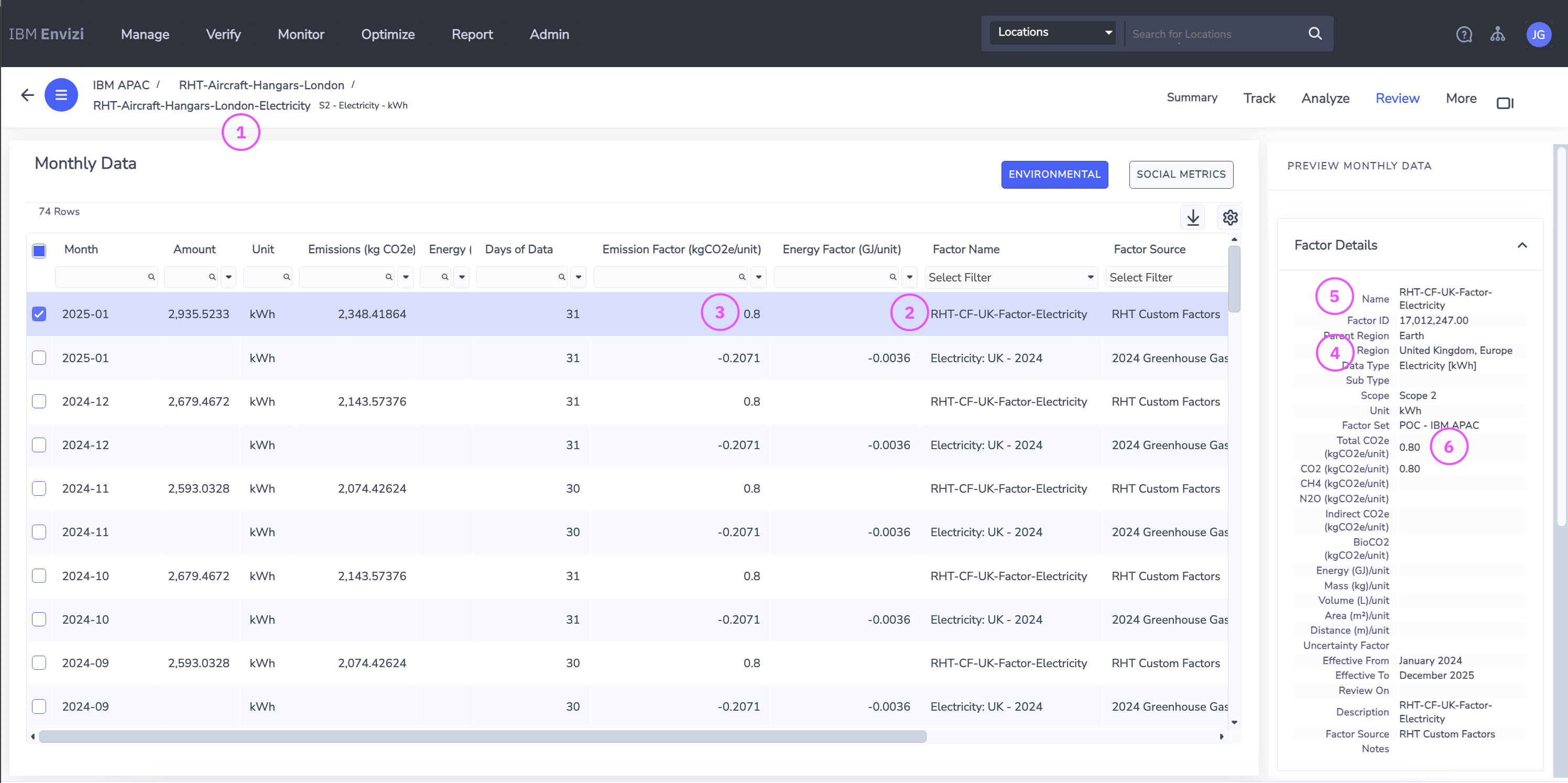Toggle the side panel icon next to More
The height and width of the screenshot is (783, 1568).
pyautogui.click(x=1505, y=103)
